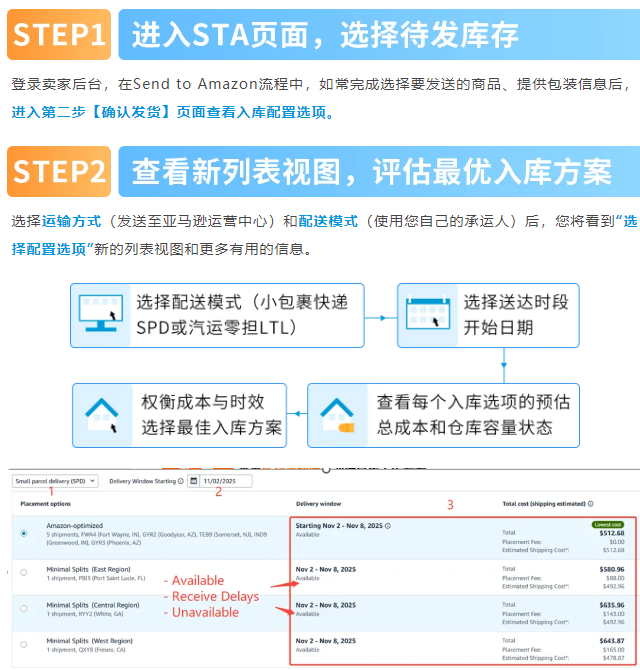Click the calendar icon beside the date field
Screen dimensions: 640x670
(x=193, y=481)
